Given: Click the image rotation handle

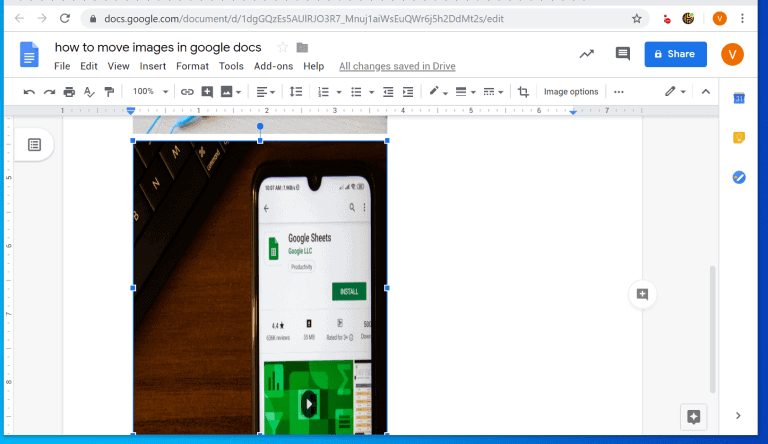Looking at the screenshot, I should (x=260, y=126).
